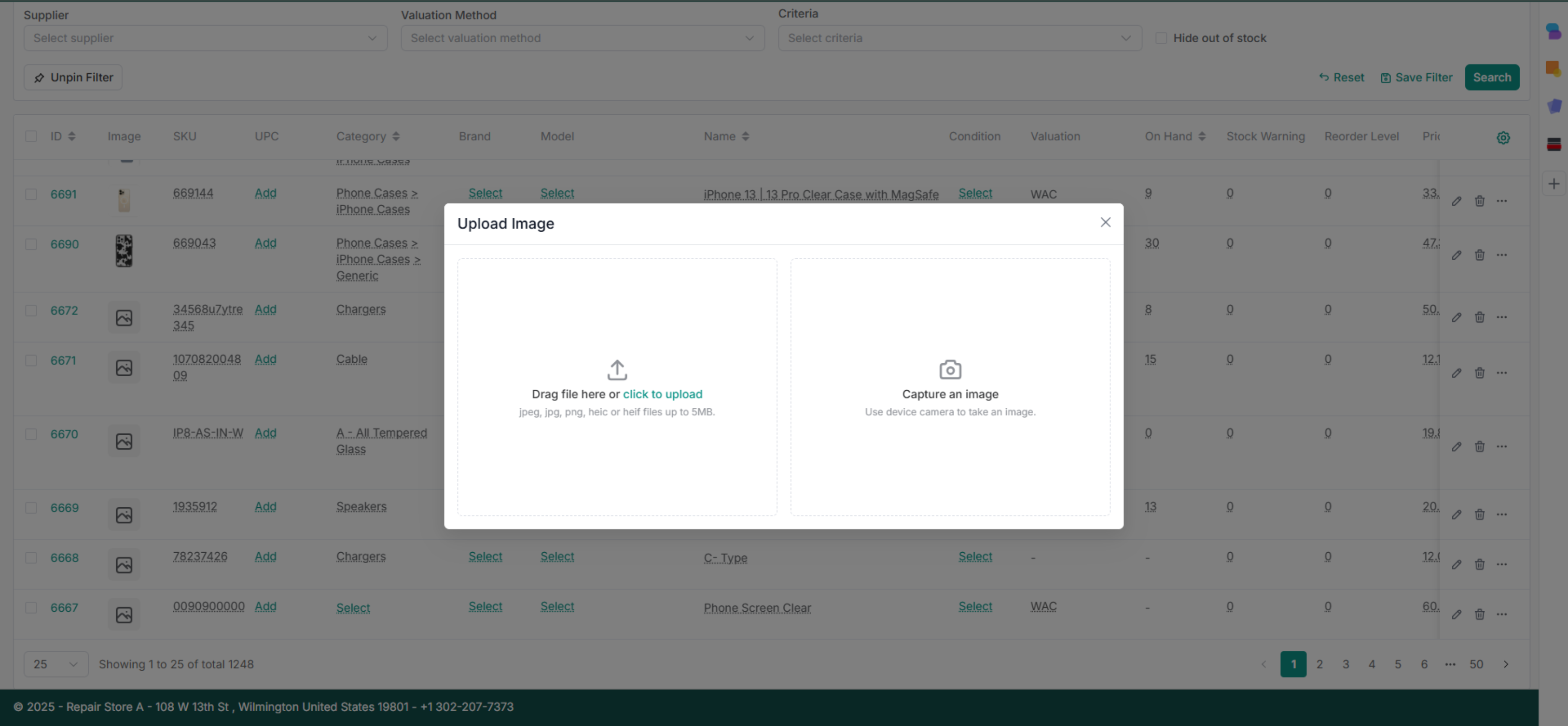
Task: Click image placeholder for item 6668
Action: pos(124,565)
